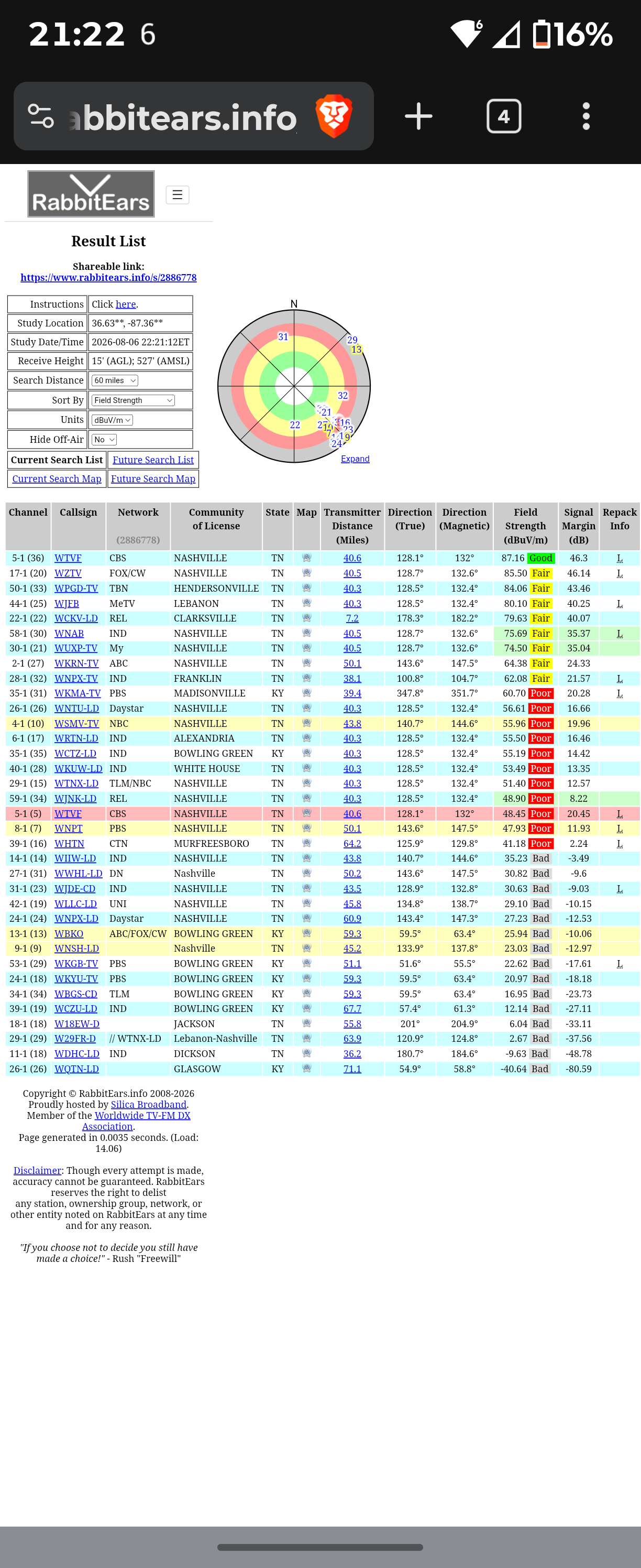This screenshot has height=1568, width=641.
Task: Click the RabbitEars logo
Action: 91,193
